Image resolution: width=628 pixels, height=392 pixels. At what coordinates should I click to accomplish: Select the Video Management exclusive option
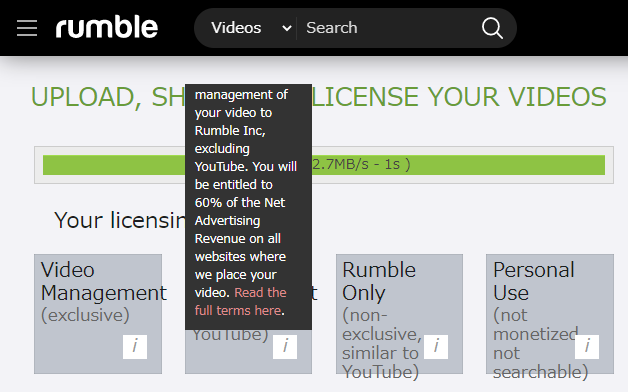coord(98,314)
